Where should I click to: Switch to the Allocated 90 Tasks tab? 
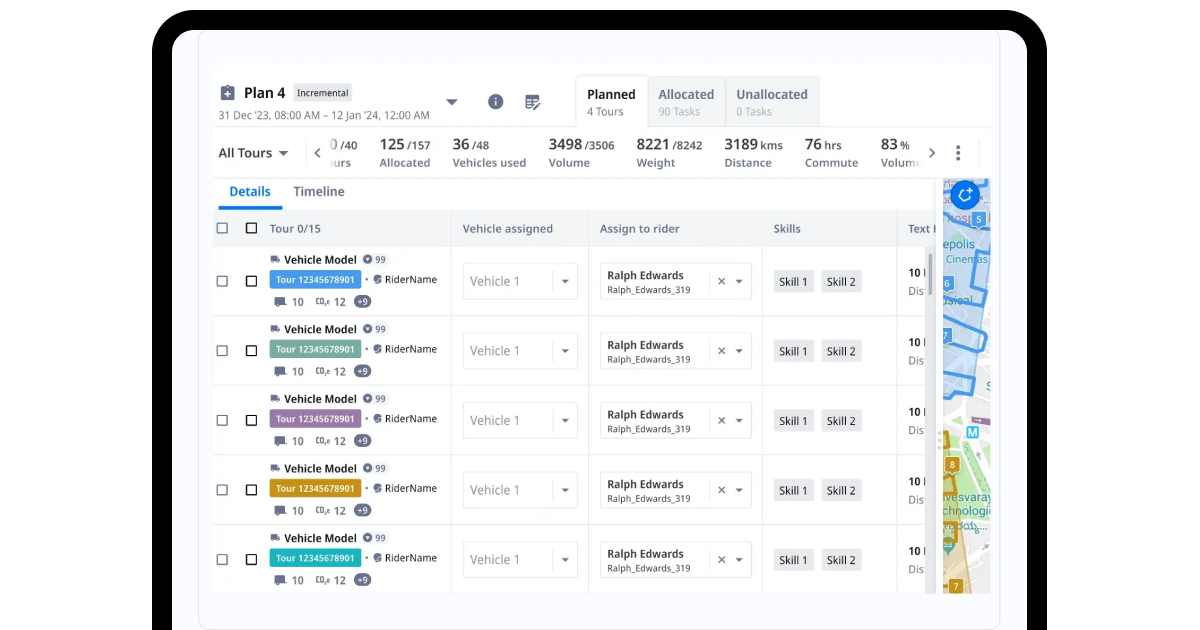pos(686,102)
